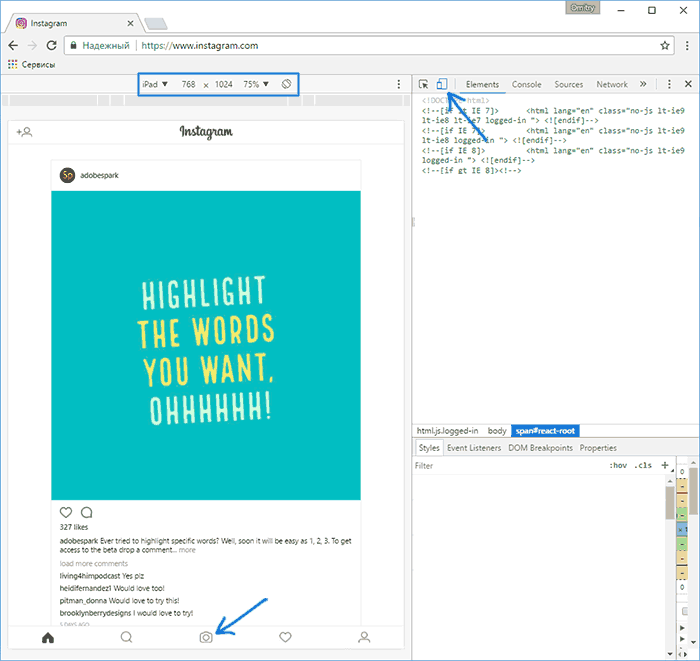
Task: Toggle the :hov element state panel
Action: [x=618, y=466]
